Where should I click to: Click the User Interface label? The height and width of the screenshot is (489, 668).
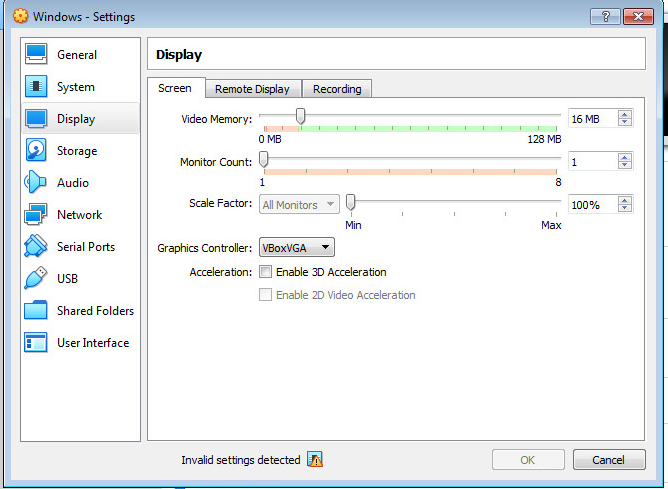(x=93, y=343)
